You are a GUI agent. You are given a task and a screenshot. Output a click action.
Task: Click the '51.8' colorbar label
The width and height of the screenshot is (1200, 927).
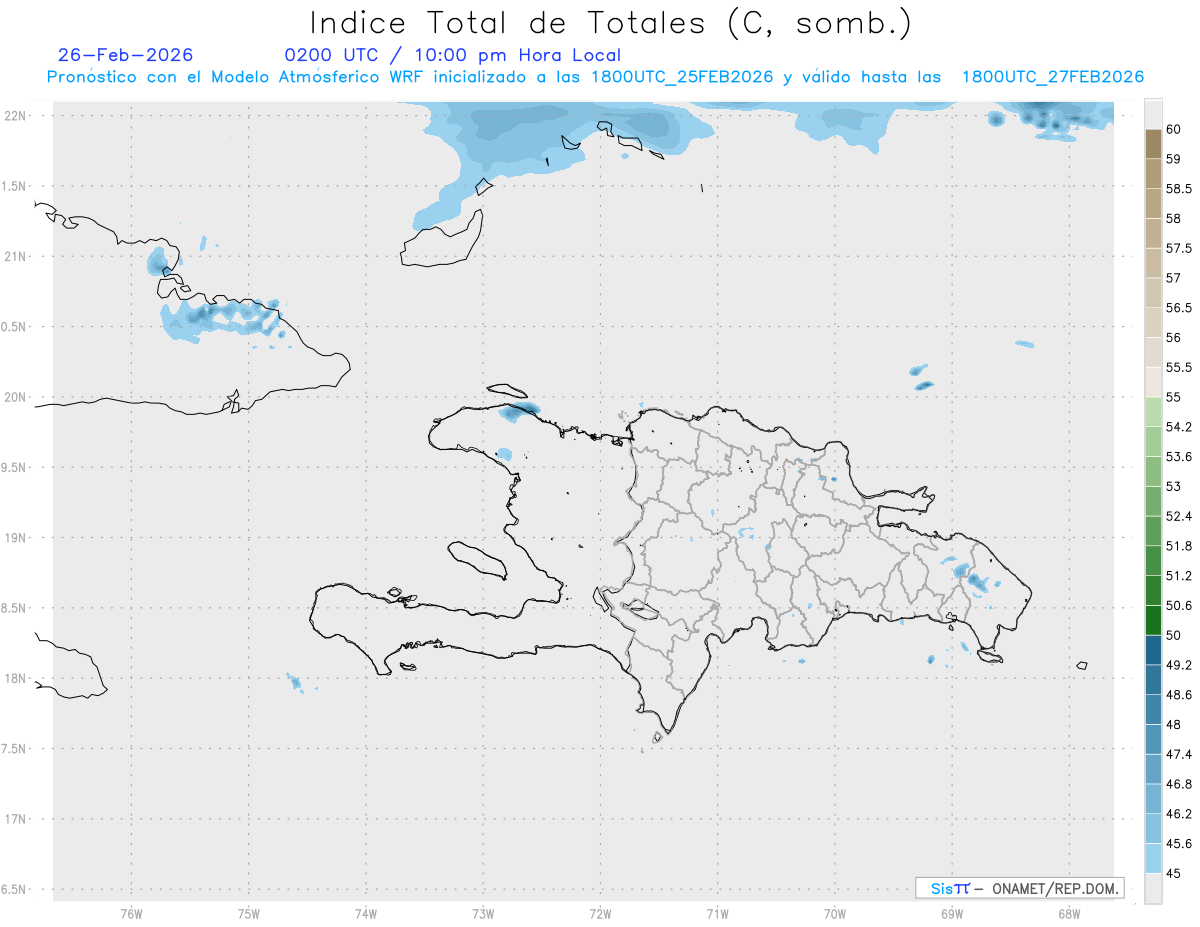coord(1179,546)
